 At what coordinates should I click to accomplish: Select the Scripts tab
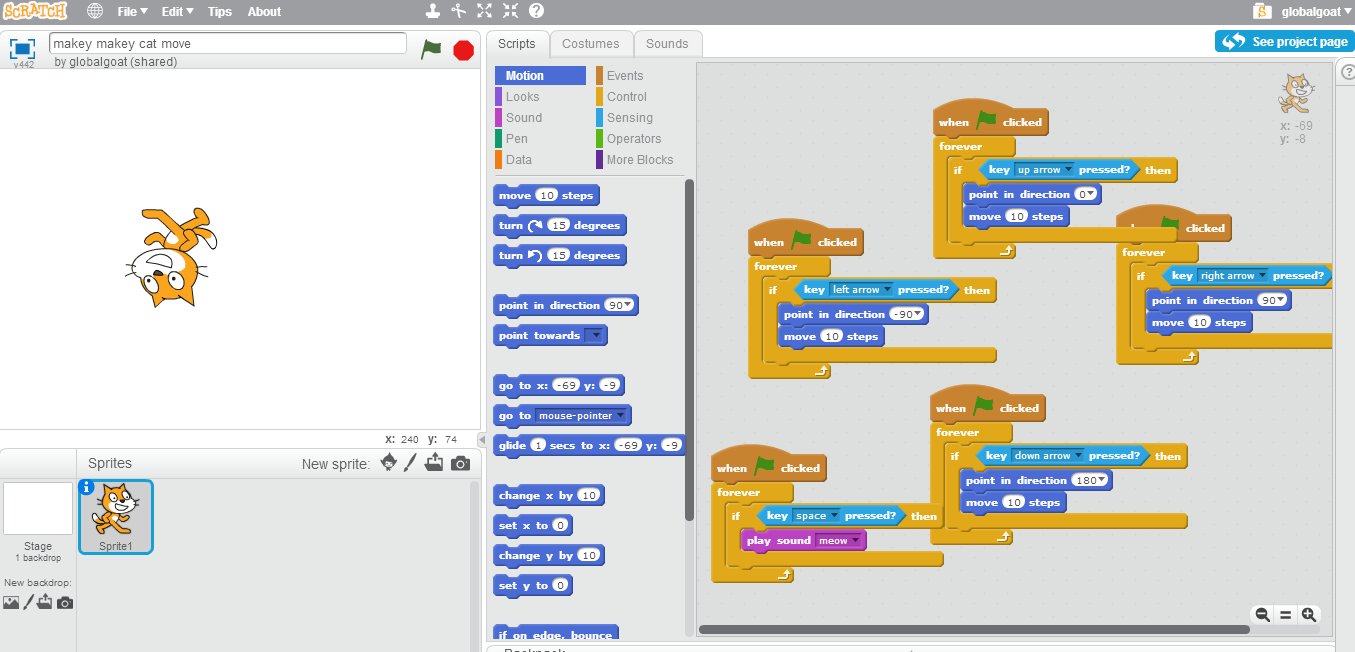tap(517, 44)
